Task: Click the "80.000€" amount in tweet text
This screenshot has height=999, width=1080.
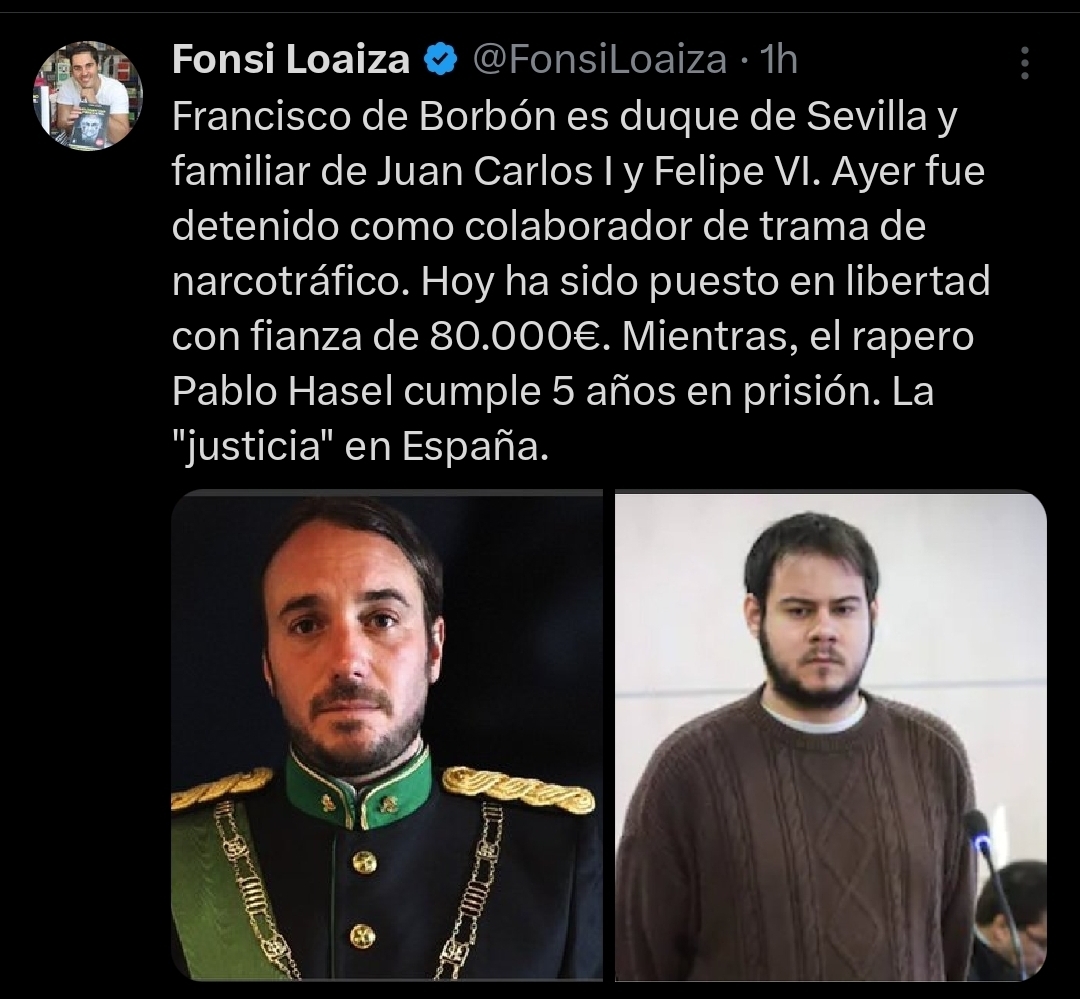Action: point(520,336)
